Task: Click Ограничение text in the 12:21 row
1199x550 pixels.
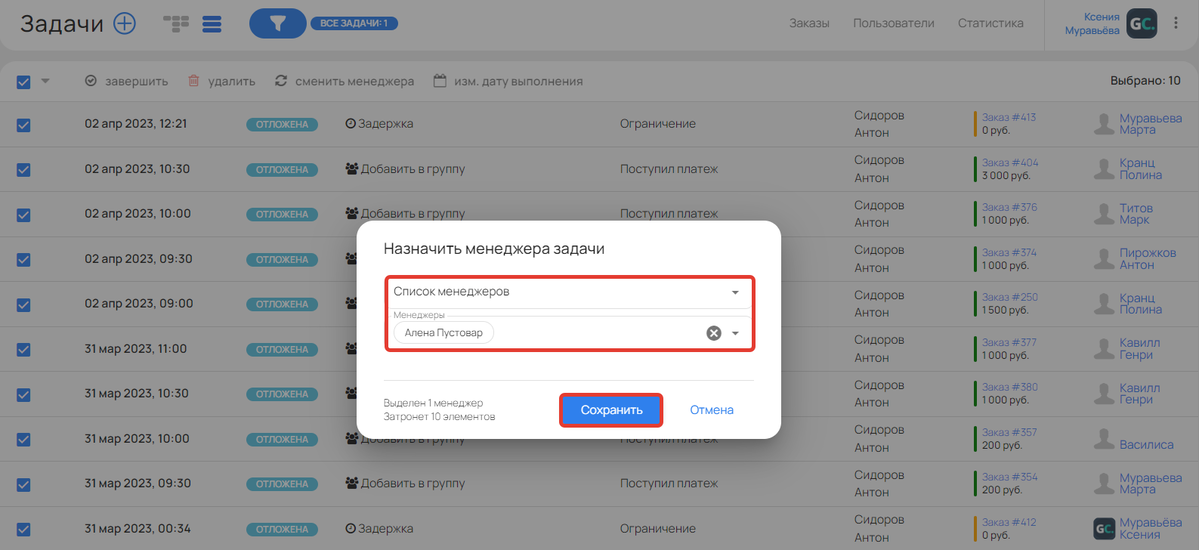Action: [x=658, y=124]
